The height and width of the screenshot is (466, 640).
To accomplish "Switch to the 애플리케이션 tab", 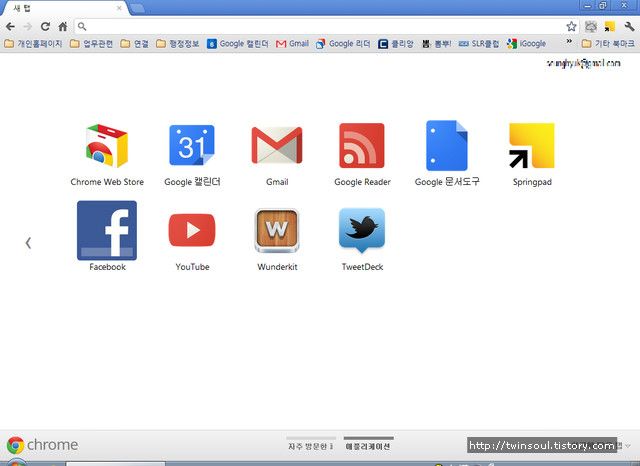I will [x=368, y=446].
